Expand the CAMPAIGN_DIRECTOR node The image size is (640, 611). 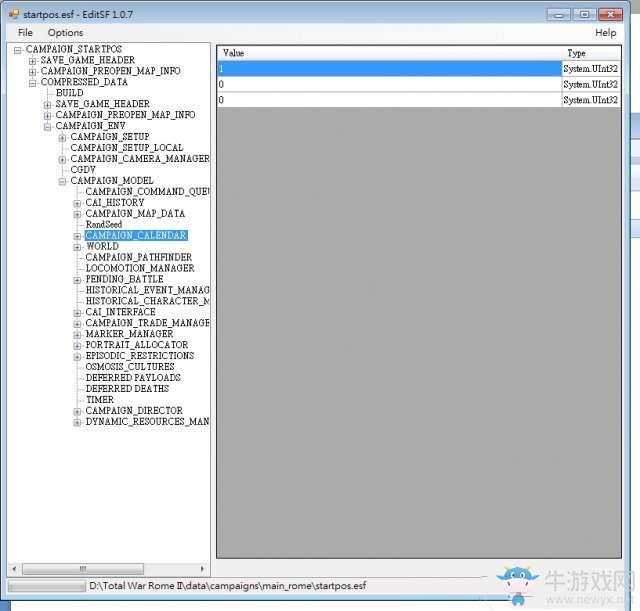[77, 411]
